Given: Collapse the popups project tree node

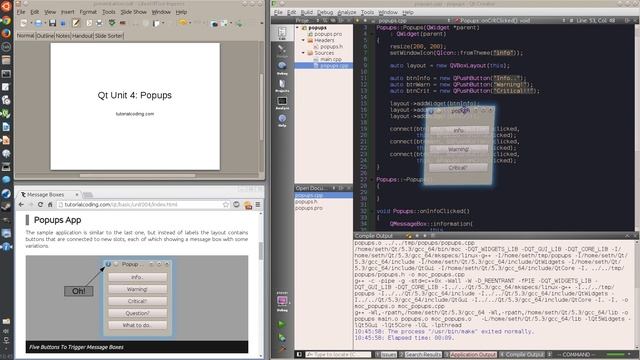Looking at the screenshot, I should click(x=298, y=28).
